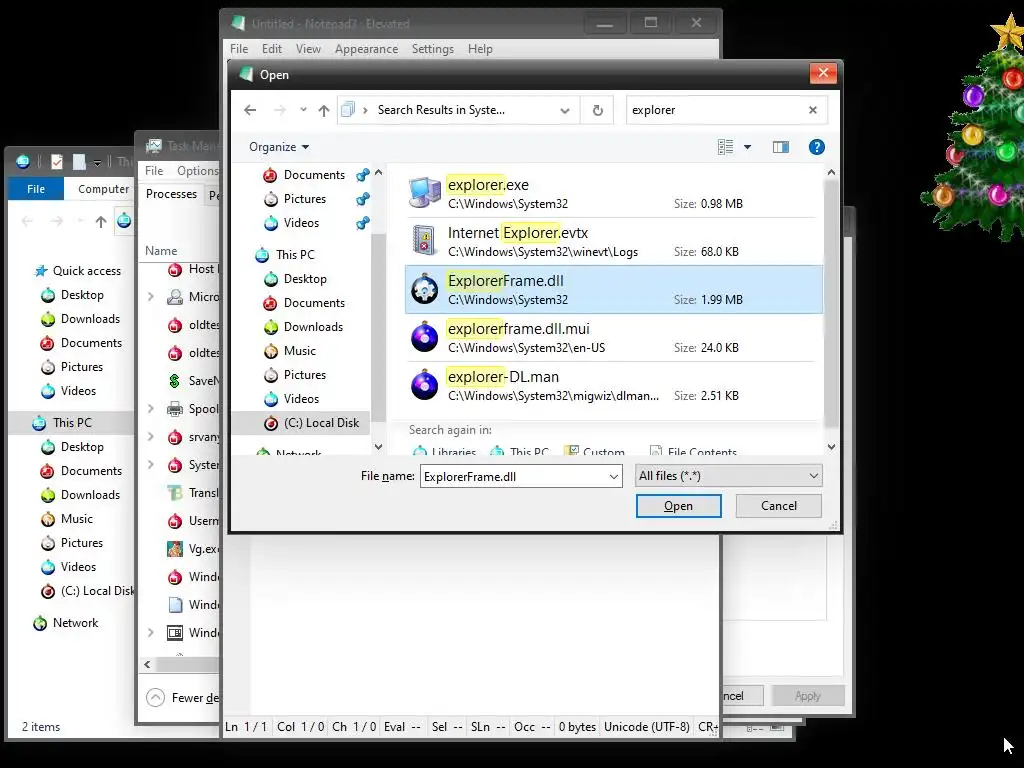The height and width of the screenshot is (768, 1024).
Task: Toggle the preview pane icon
Action: click(x=780, y=147)
